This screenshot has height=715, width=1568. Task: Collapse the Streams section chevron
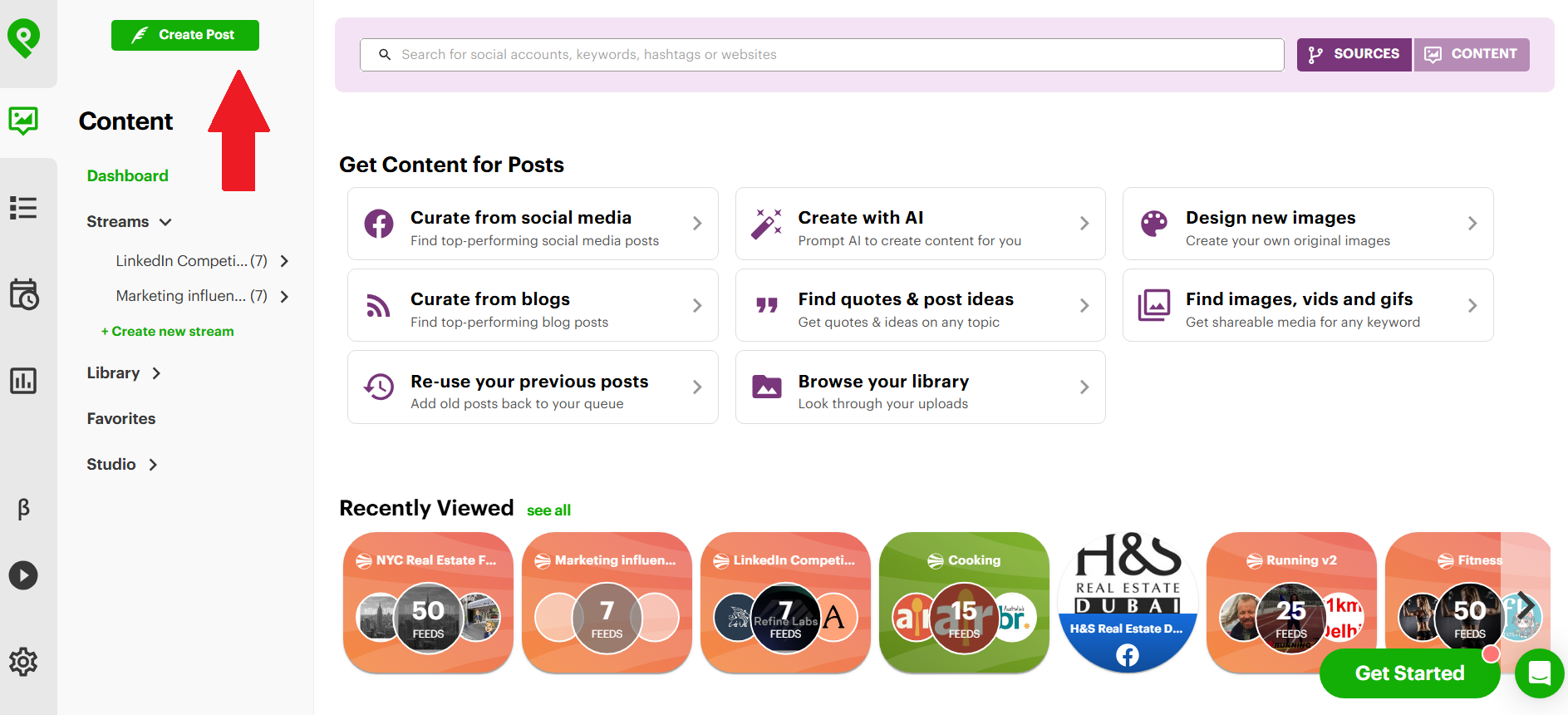(165, 222)
